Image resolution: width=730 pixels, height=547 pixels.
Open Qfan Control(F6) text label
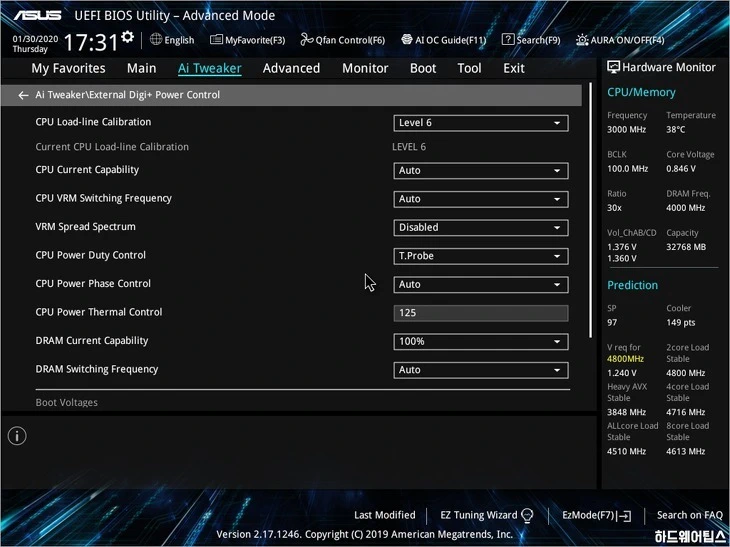pos(350,40)
